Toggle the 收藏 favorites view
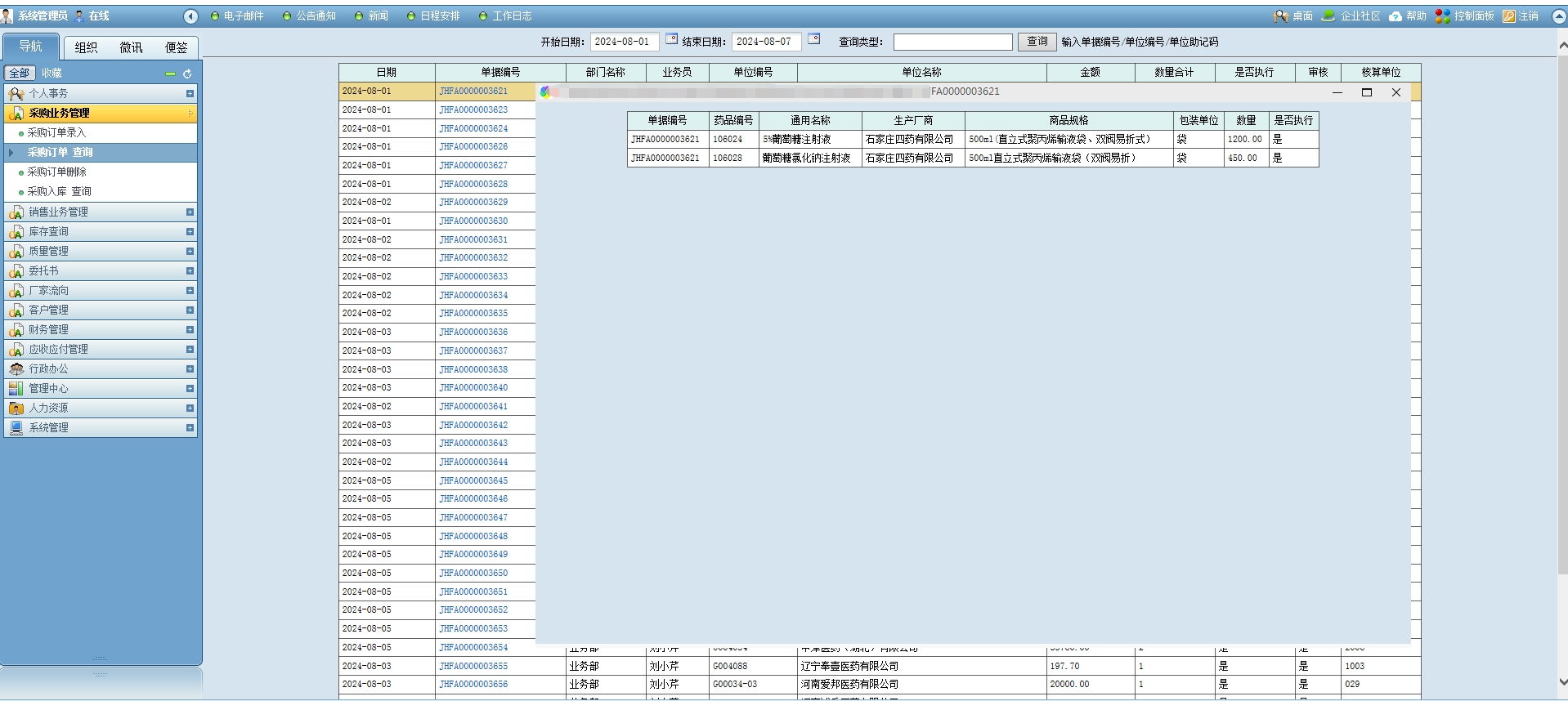The height and width of the screenshot is (701, 1568). coord(52,74)
